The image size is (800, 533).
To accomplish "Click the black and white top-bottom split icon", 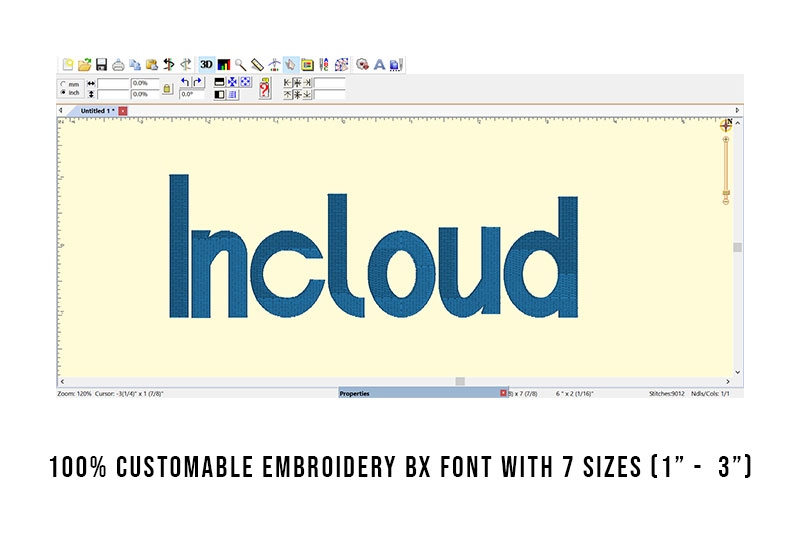I will click(x=219, y=82).
